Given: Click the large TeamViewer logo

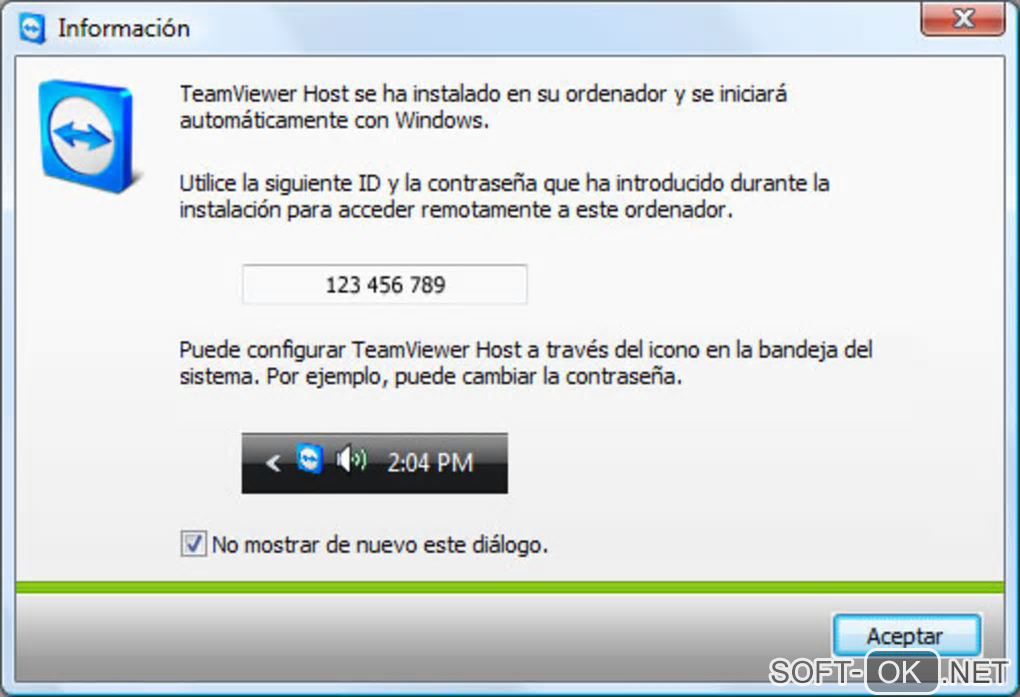Looking at the screenshot, I should click(x=88, y=136).
